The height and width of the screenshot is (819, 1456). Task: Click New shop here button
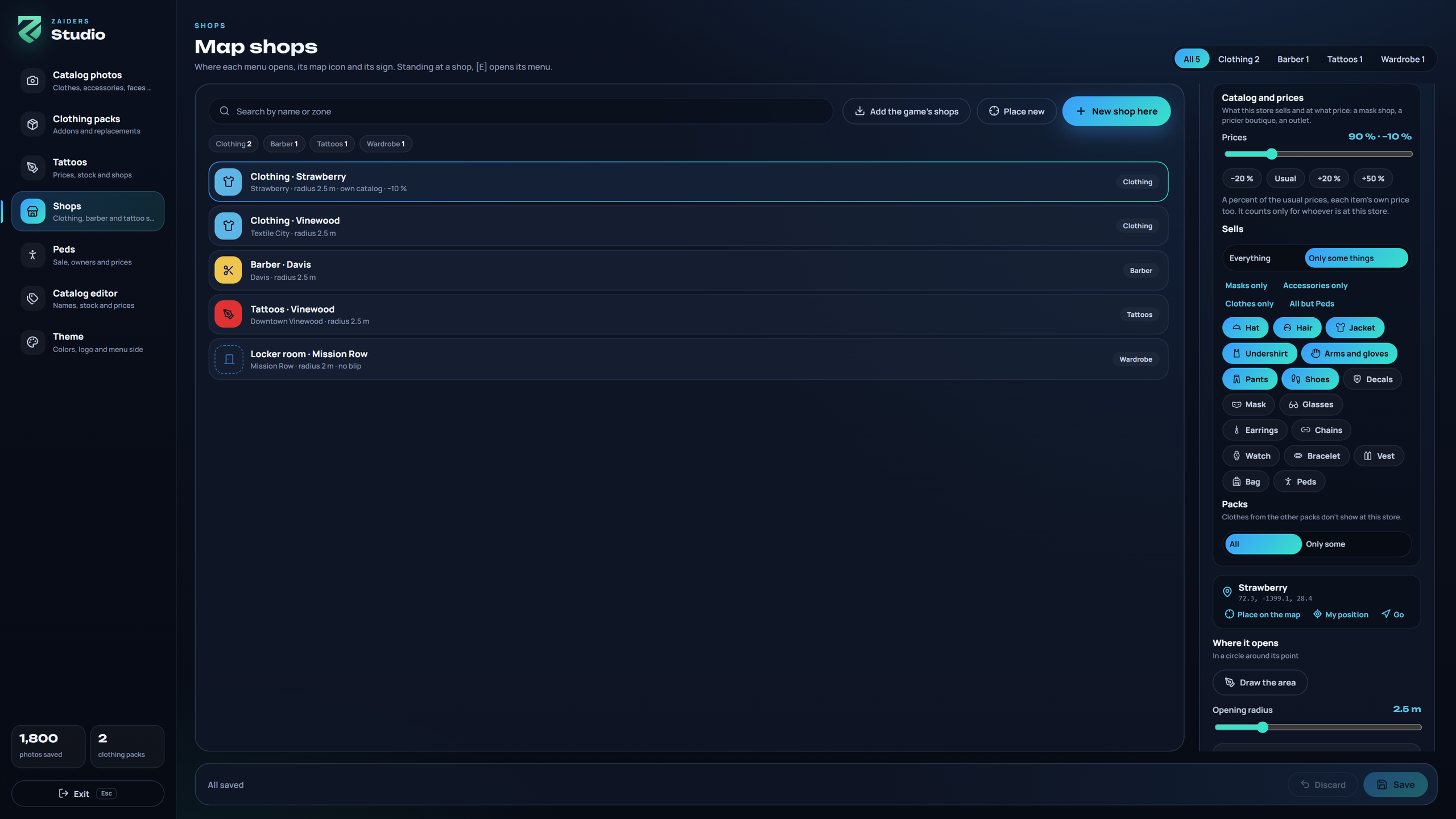click(x=1116, y=111)
